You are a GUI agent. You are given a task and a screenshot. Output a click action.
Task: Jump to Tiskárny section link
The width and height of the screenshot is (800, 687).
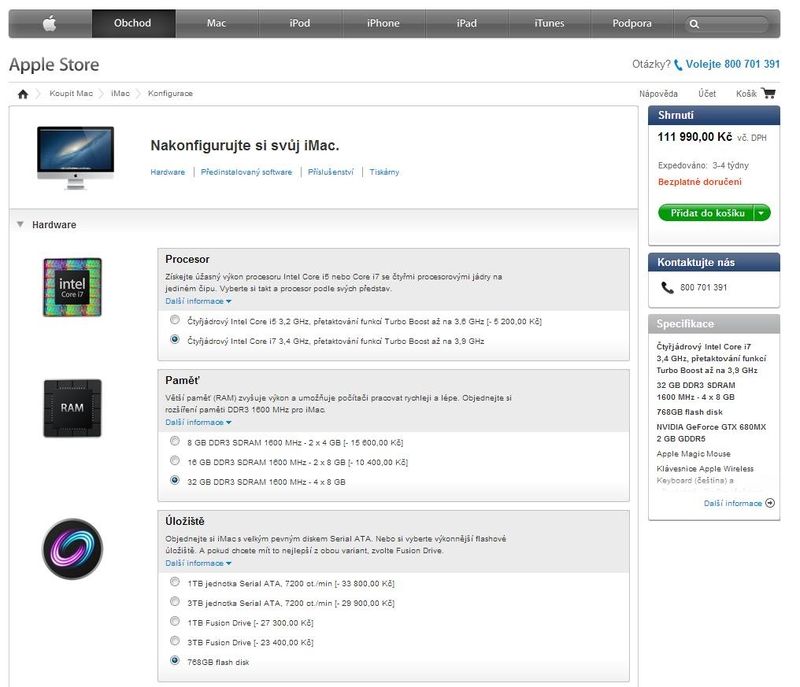coord(384,172)
